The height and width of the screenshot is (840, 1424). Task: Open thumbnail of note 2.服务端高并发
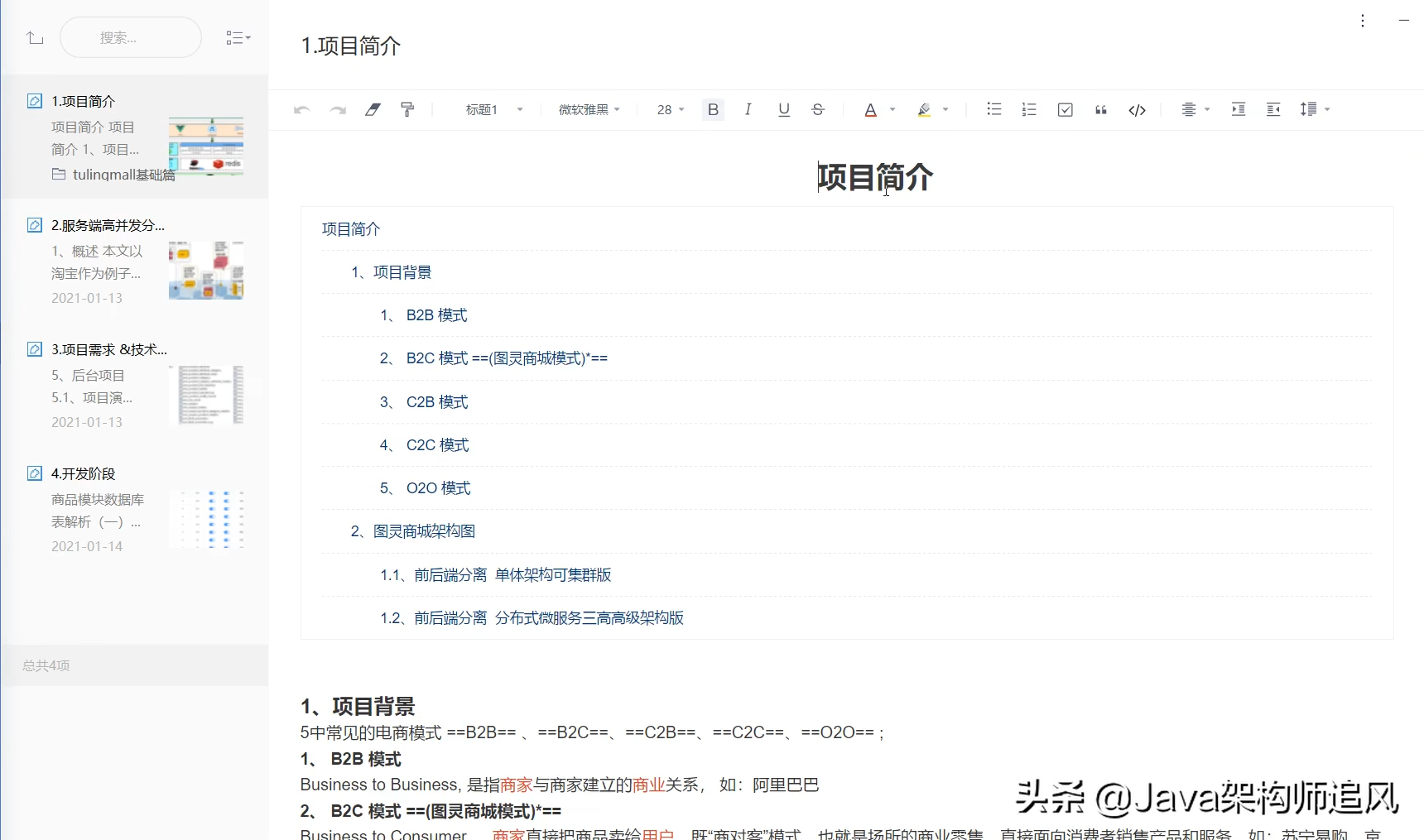(206, 271)
